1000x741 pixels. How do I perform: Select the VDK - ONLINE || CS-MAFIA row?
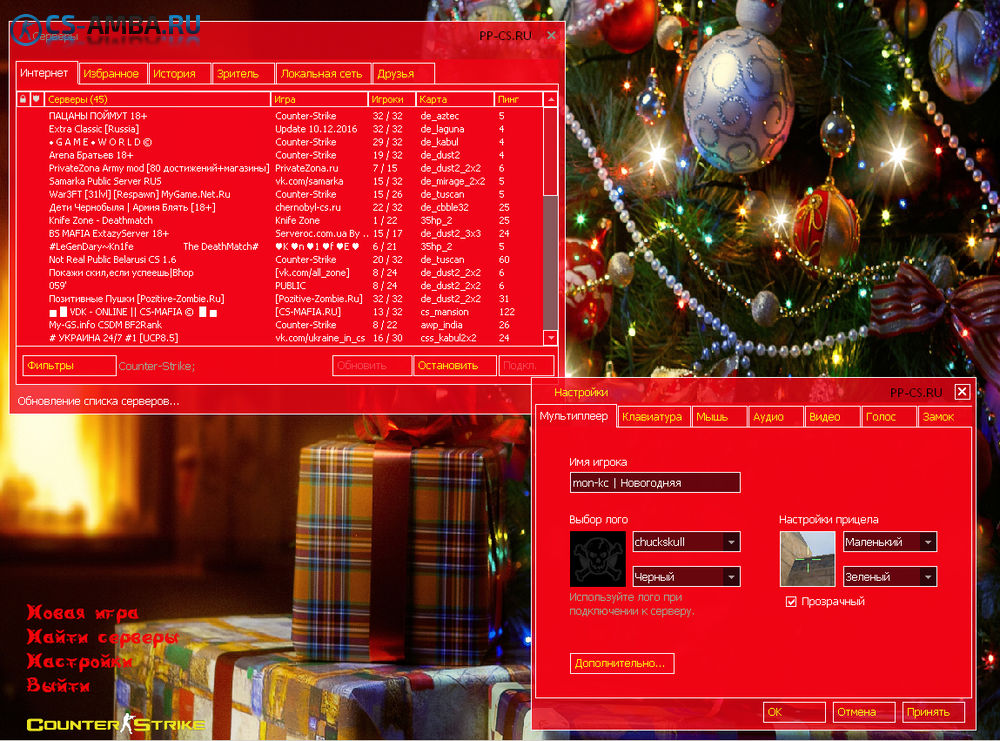280,312
